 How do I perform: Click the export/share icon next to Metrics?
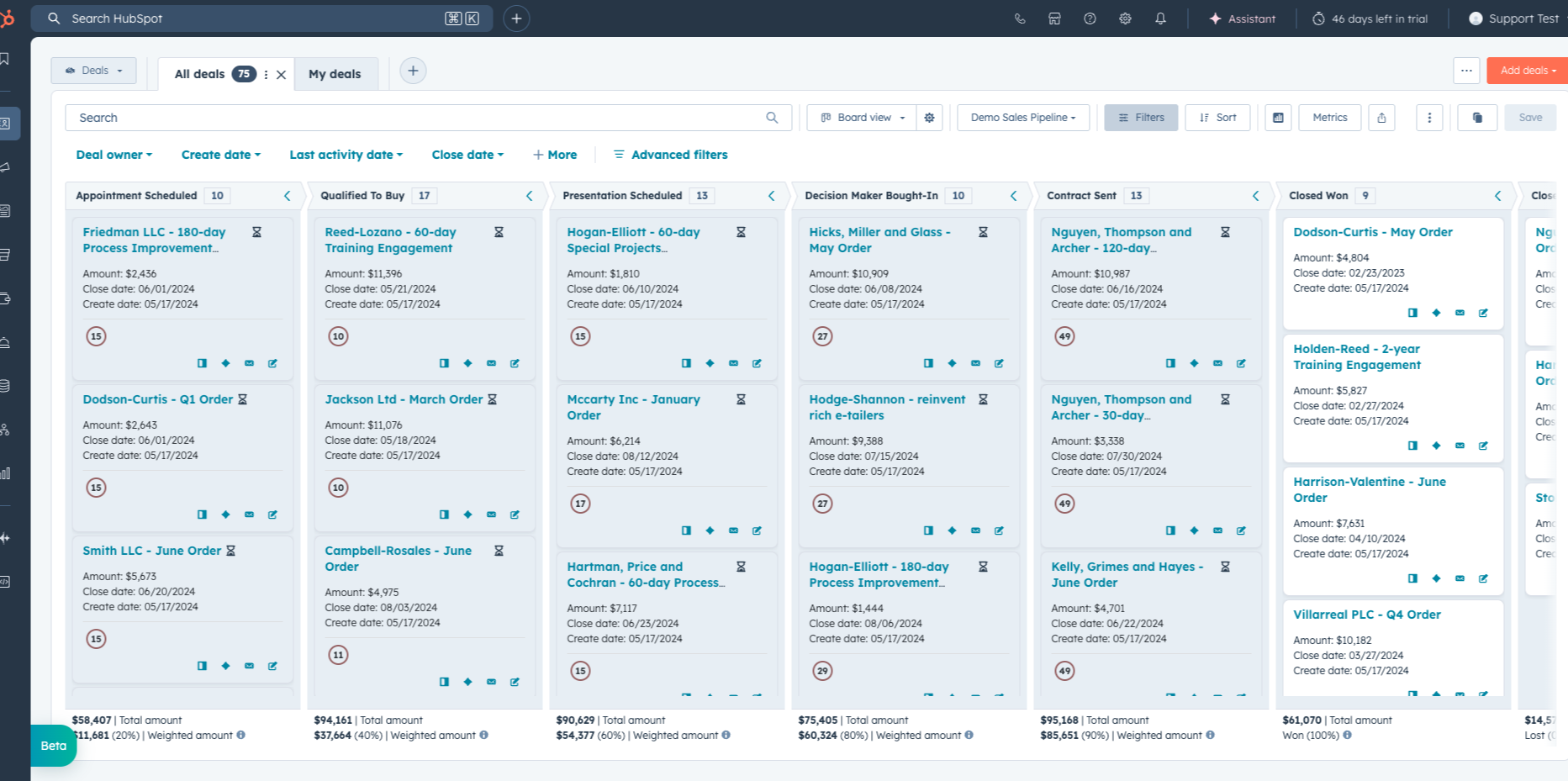(1381, 118)
